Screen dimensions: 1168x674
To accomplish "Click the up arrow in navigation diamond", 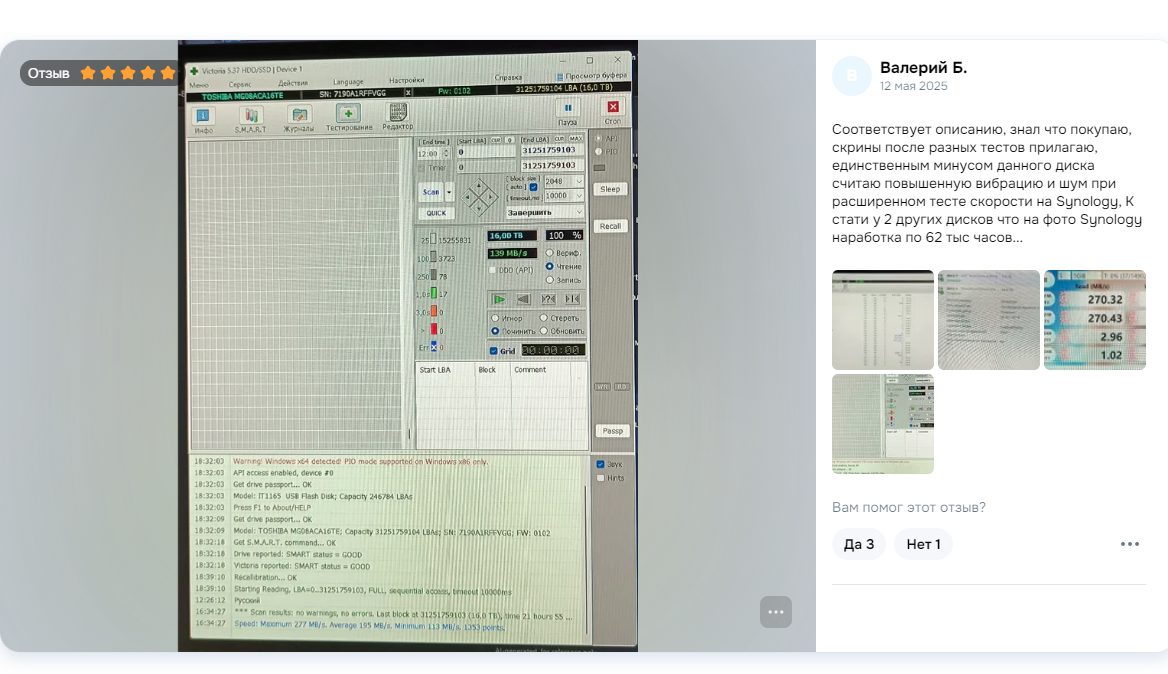I will pyautogui.click(x=479, y=186).
